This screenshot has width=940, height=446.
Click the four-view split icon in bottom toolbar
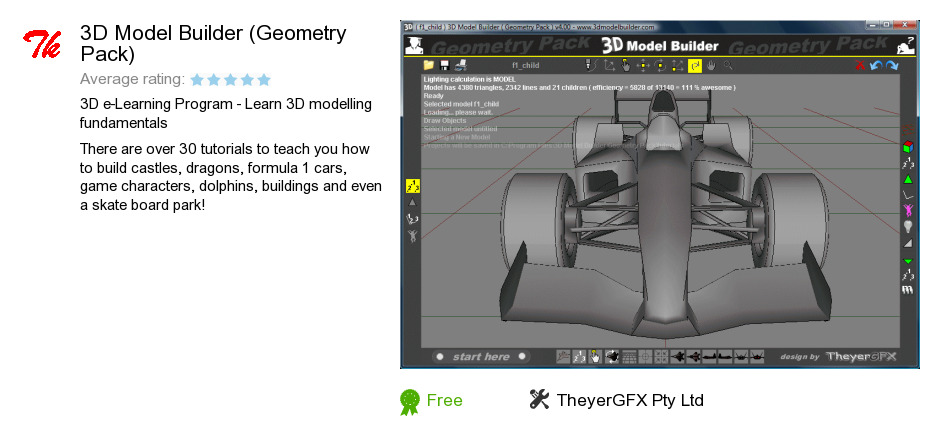(x=661, y=357)
